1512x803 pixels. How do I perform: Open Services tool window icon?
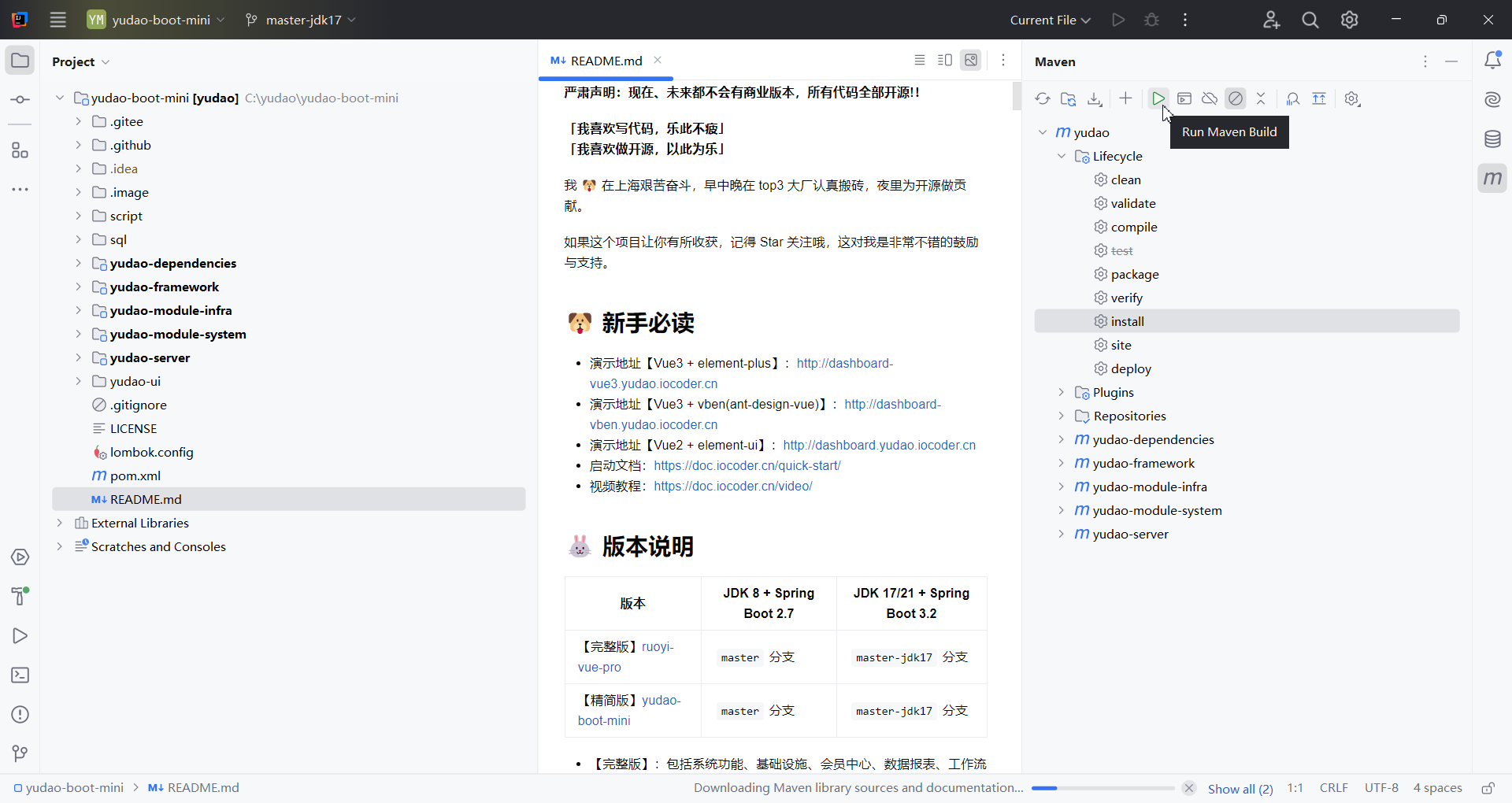click(x=20, y=557)
